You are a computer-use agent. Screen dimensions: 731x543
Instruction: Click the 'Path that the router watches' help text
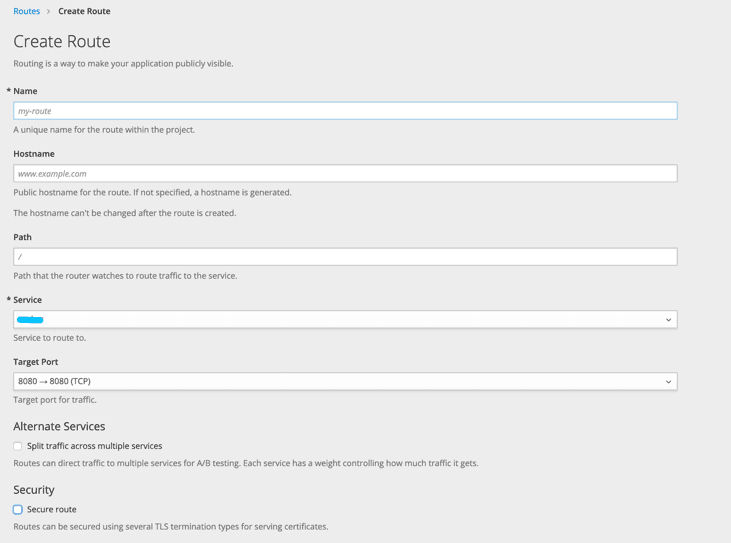click(x=125, y=276)
